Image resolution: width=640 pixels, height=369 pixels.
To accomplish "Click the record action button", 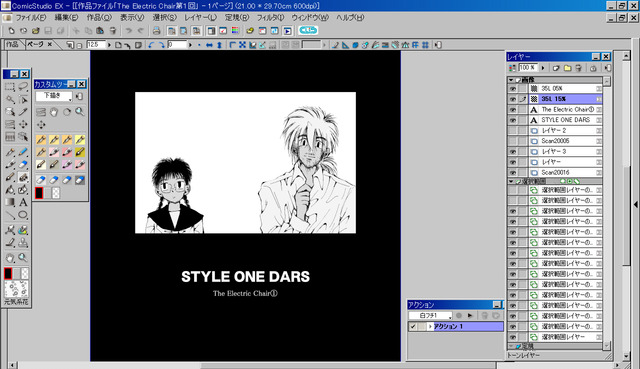I will tap(459, 316).
